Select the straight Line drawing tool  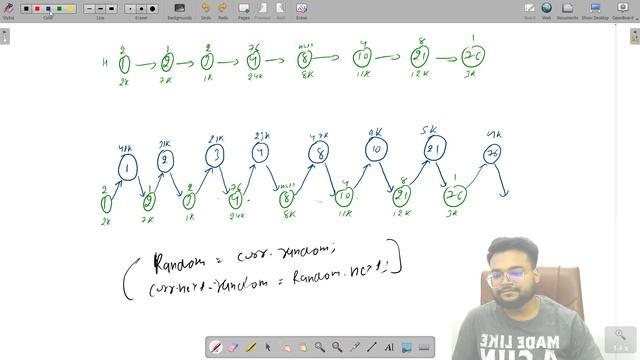(372, 347)
